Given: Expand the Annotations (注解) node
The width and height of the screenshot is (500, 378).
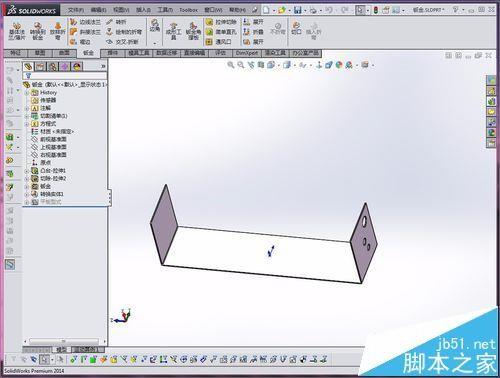Looking at the screenshot, I should coord(27,108).
